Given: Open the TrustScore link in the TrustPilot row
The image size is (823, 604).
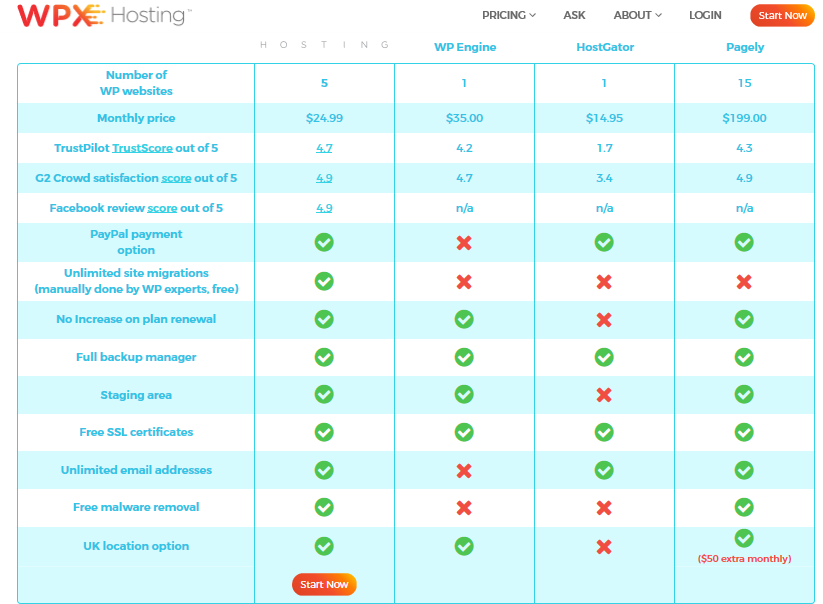Looking at the screenshot, I should (142, 148).
